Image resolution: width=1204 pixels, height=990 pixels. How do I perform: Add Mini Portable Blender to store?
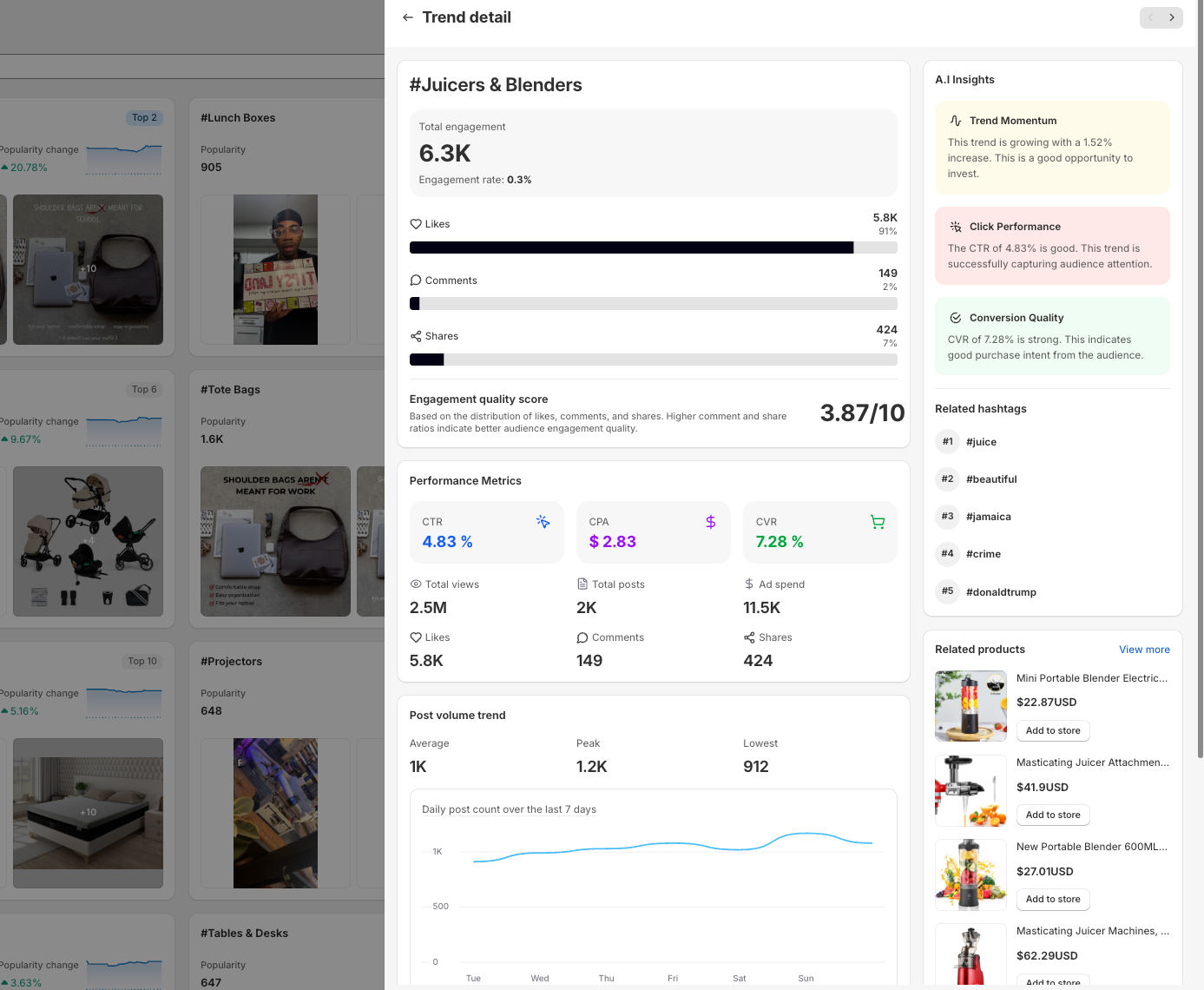[1053, 731]
